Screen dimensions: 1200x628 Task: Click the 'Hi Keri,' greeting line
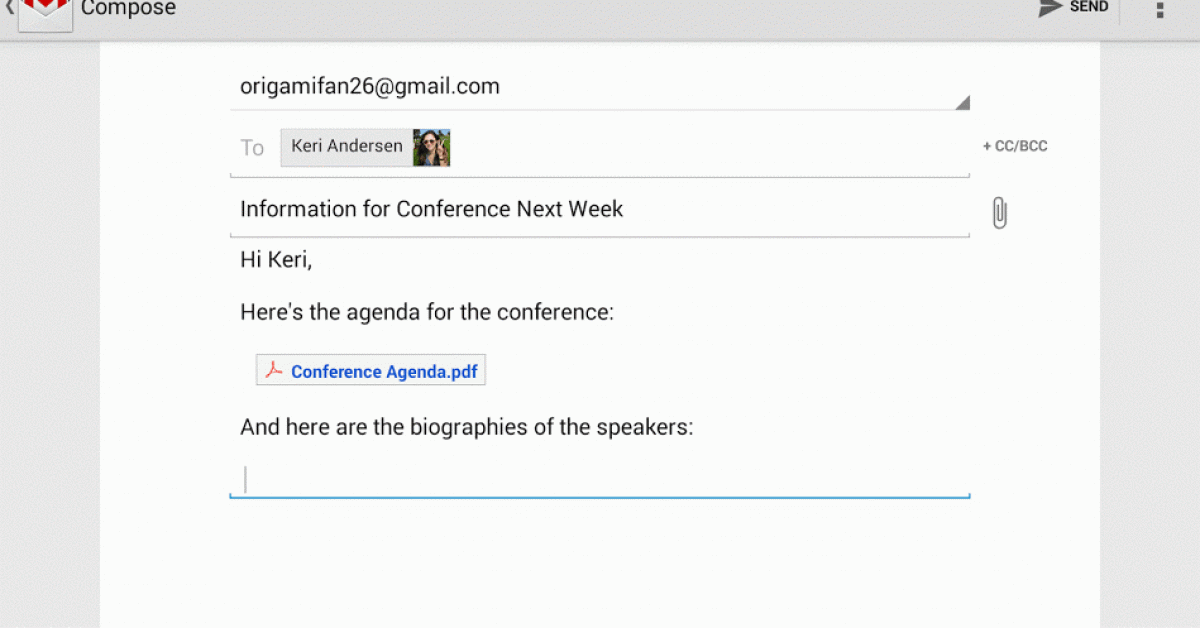click(x=276, y=260)
